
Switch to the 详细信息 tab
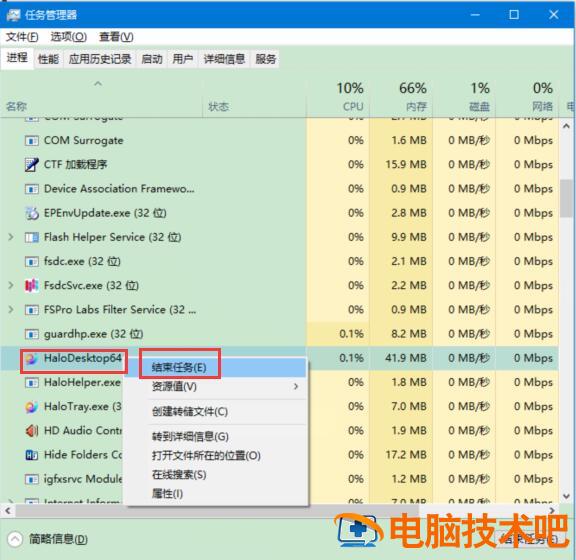click(224, 59)
